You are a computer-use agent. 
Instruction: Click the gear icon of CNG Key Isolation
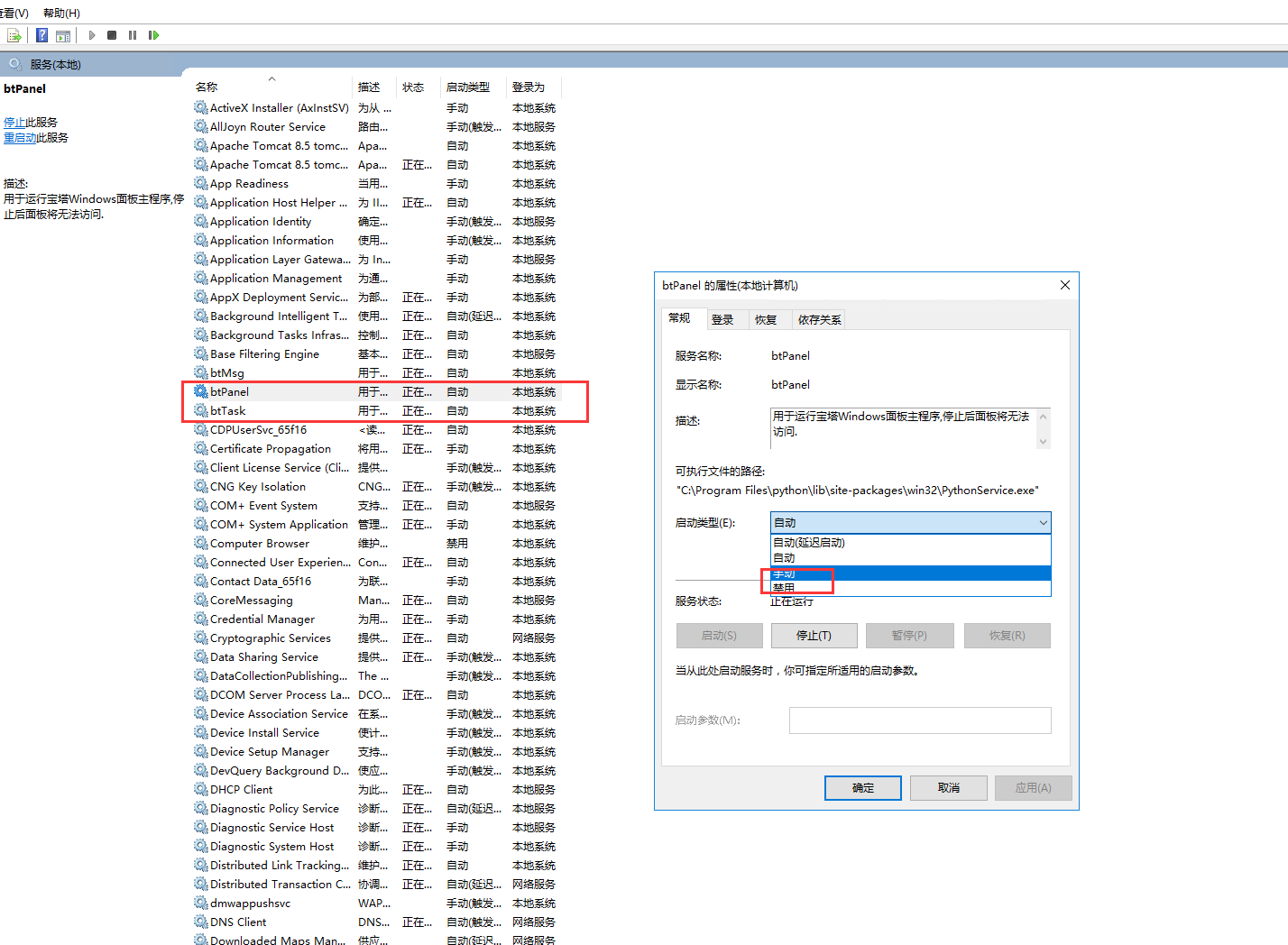[200, 486]
